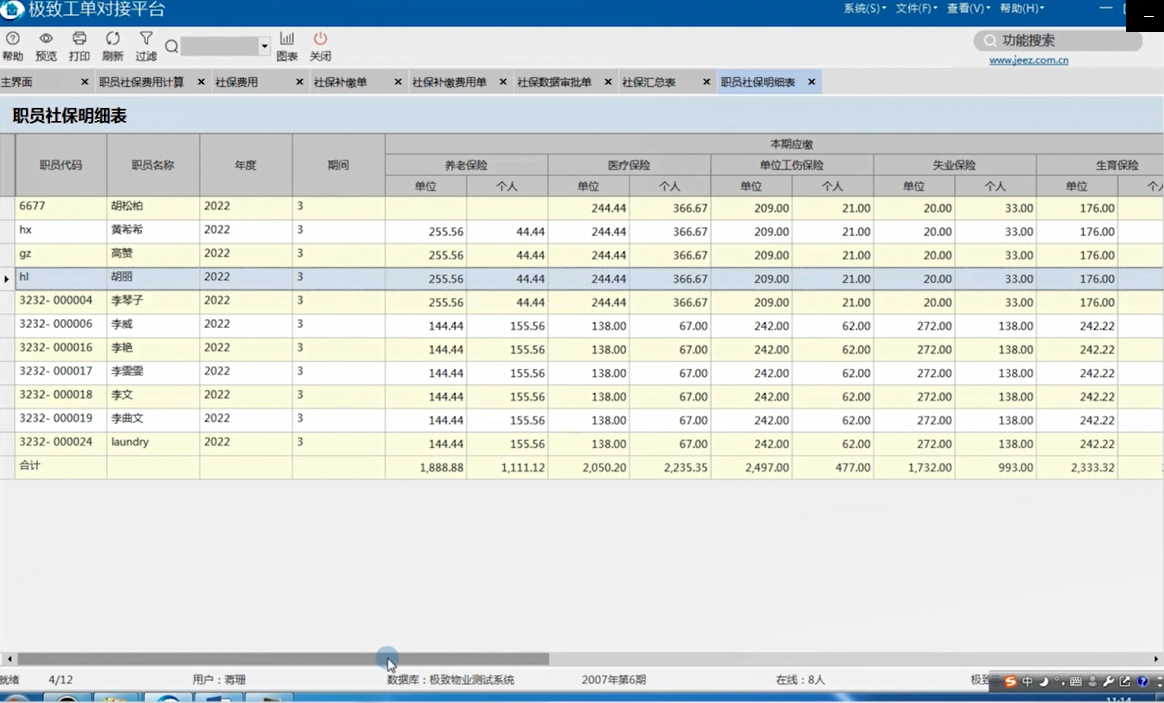Image resolution: width=1164 pixels, height=703 pixels.
Task: Close the 社保补缴单 tab
Action: click(398, 82)
